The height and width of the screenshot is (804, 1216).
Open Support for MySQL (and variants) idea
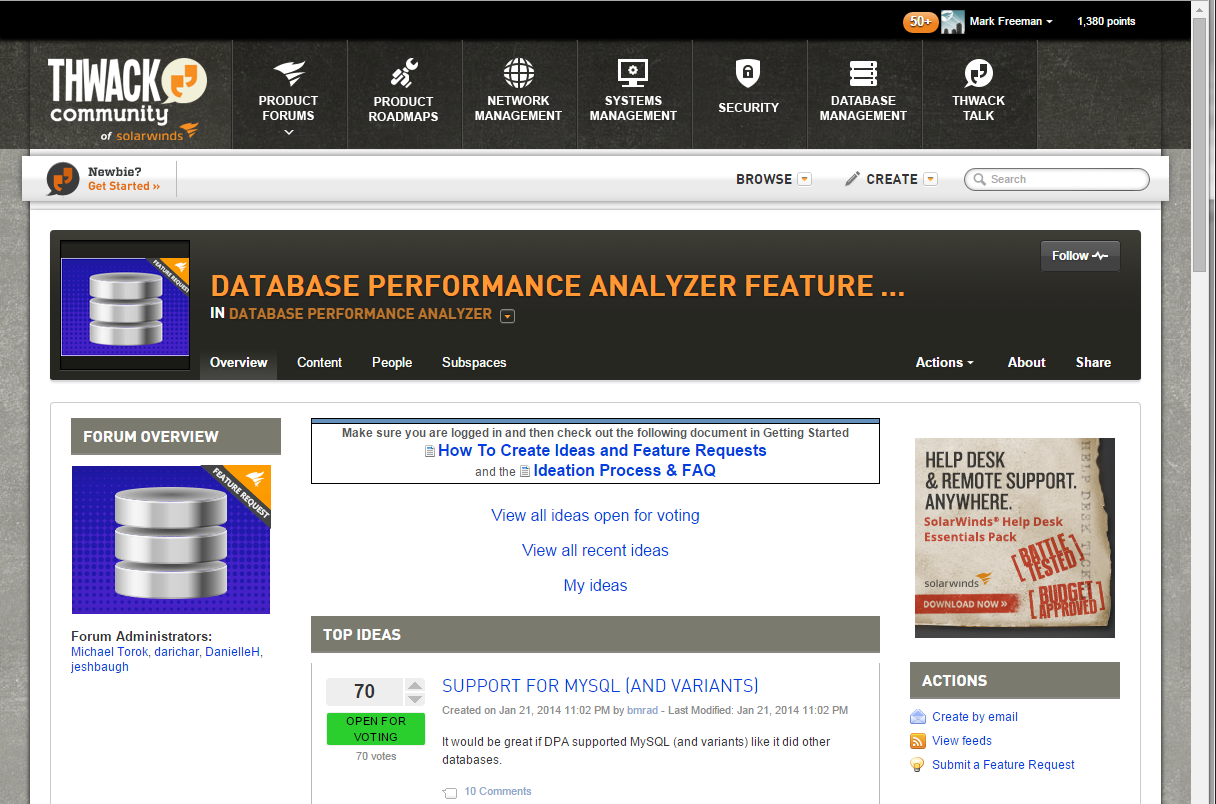click(600, 686)
